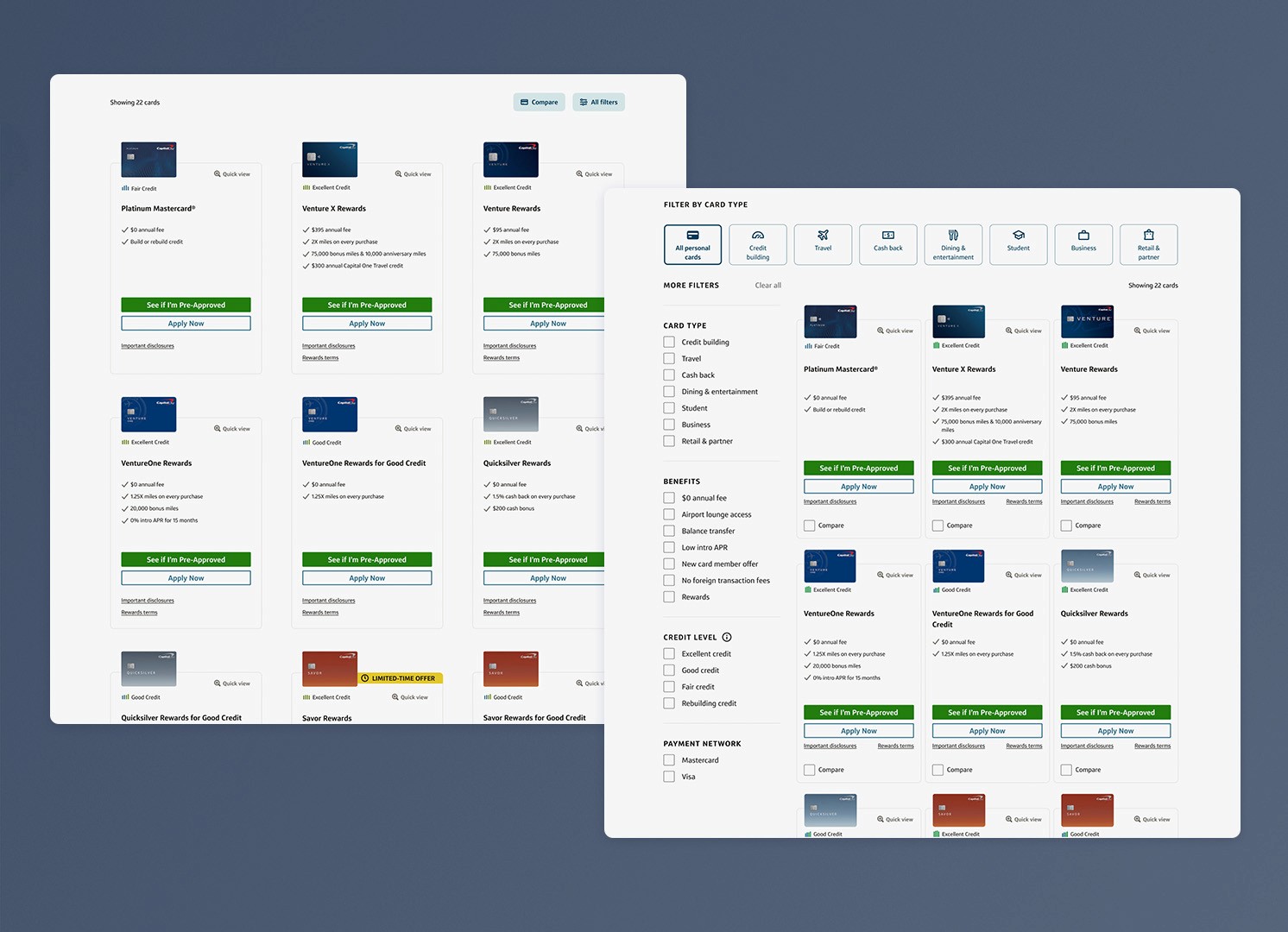Check the Student card type checkbox
Screen dimensions: 1288x932
pos(669,407)
